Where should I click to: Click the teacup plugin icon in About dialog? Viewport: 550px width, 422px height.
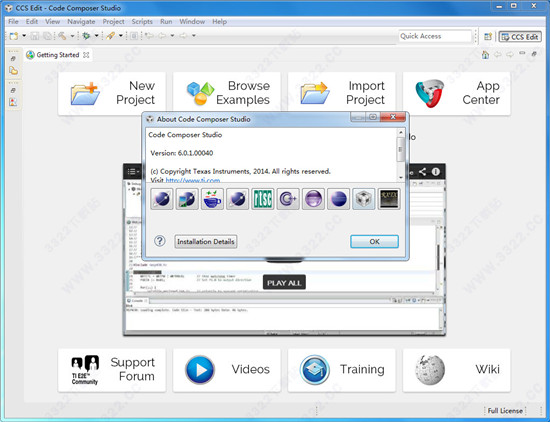click(x=212, y=199)
